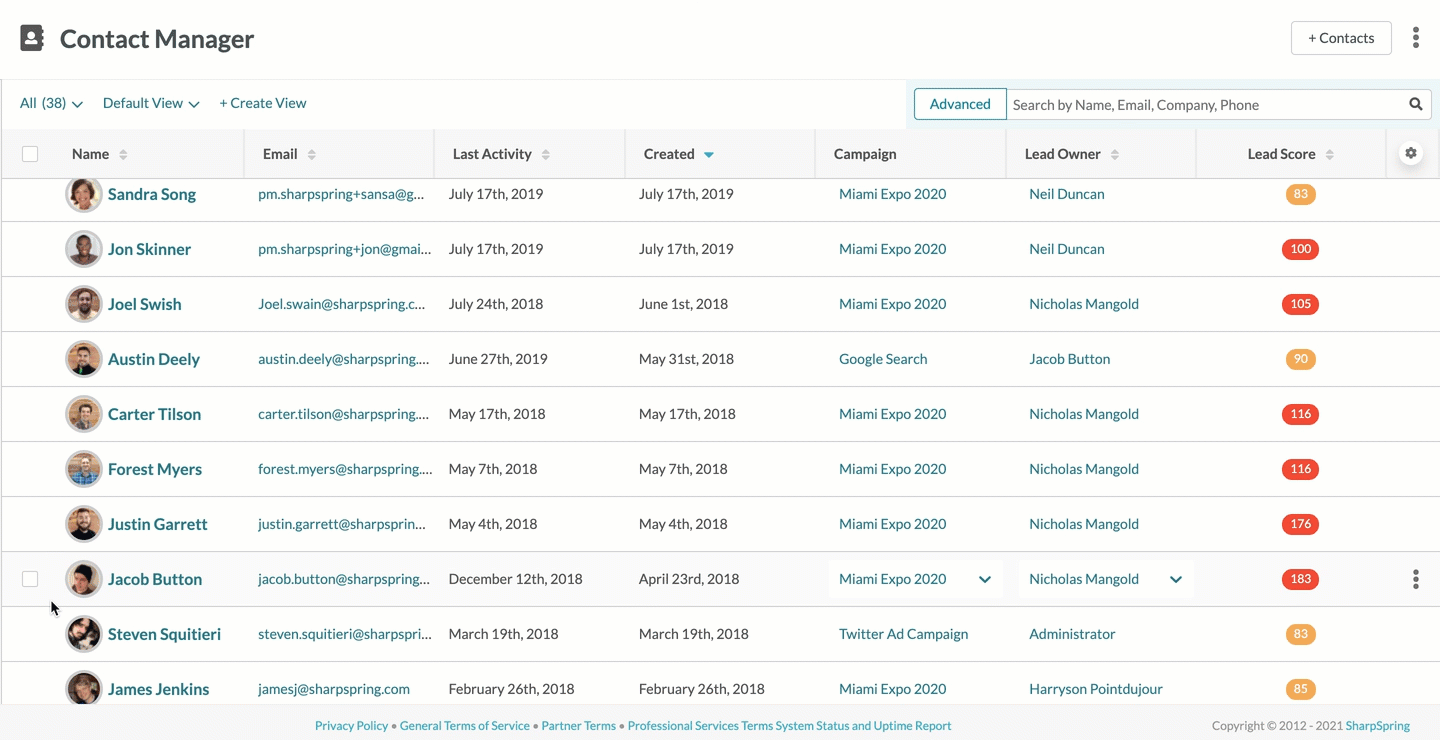
Task: Click the Created column sort arrow
Action: point(708,154)
